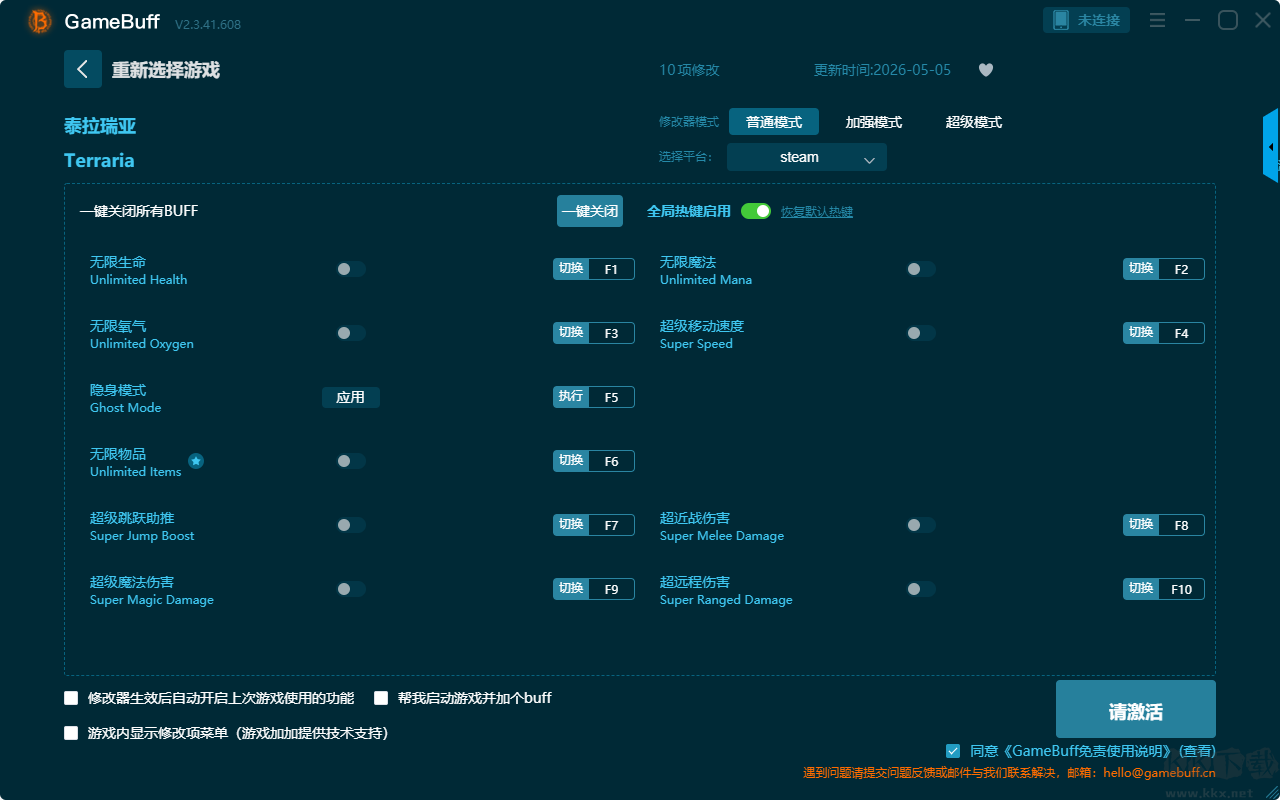Select 普通模式 tab
This screenshot has height=800, width=1280.
pyautogui.click(x=774, y=122)
